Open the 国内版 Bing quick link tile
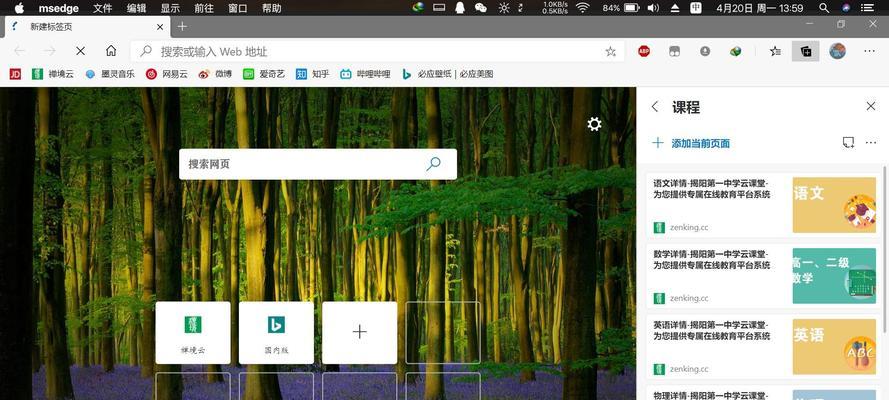 click(276, 333)
